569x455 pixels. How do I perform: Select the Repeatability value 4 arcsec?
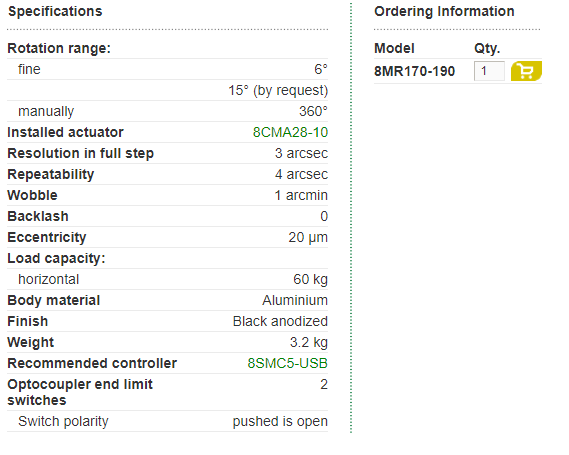click(301, 174)
